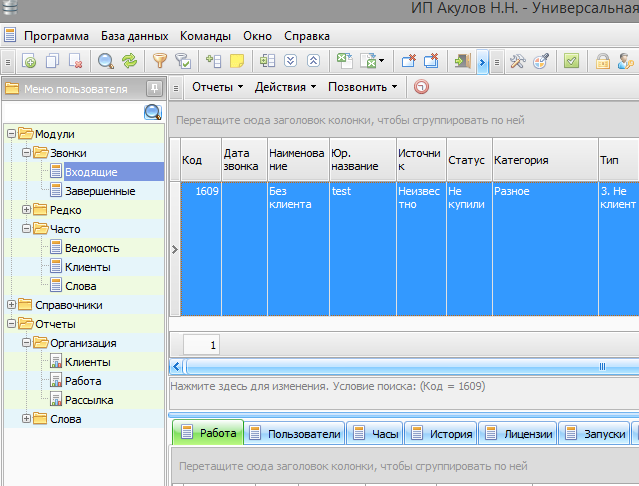This screenshot has height=486, width=639.
Task: Switch to the История tab
Action: (441, 433)
